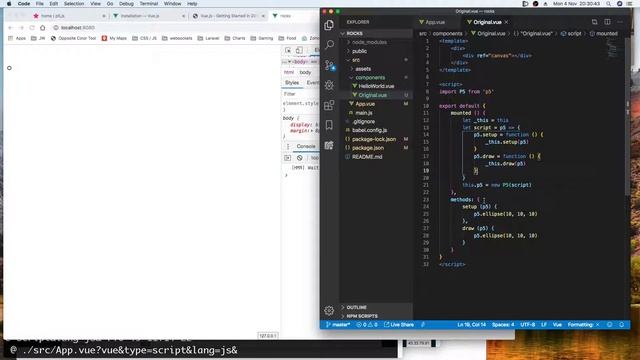Open the Bookmarks view in activity bar

[329, 125]
